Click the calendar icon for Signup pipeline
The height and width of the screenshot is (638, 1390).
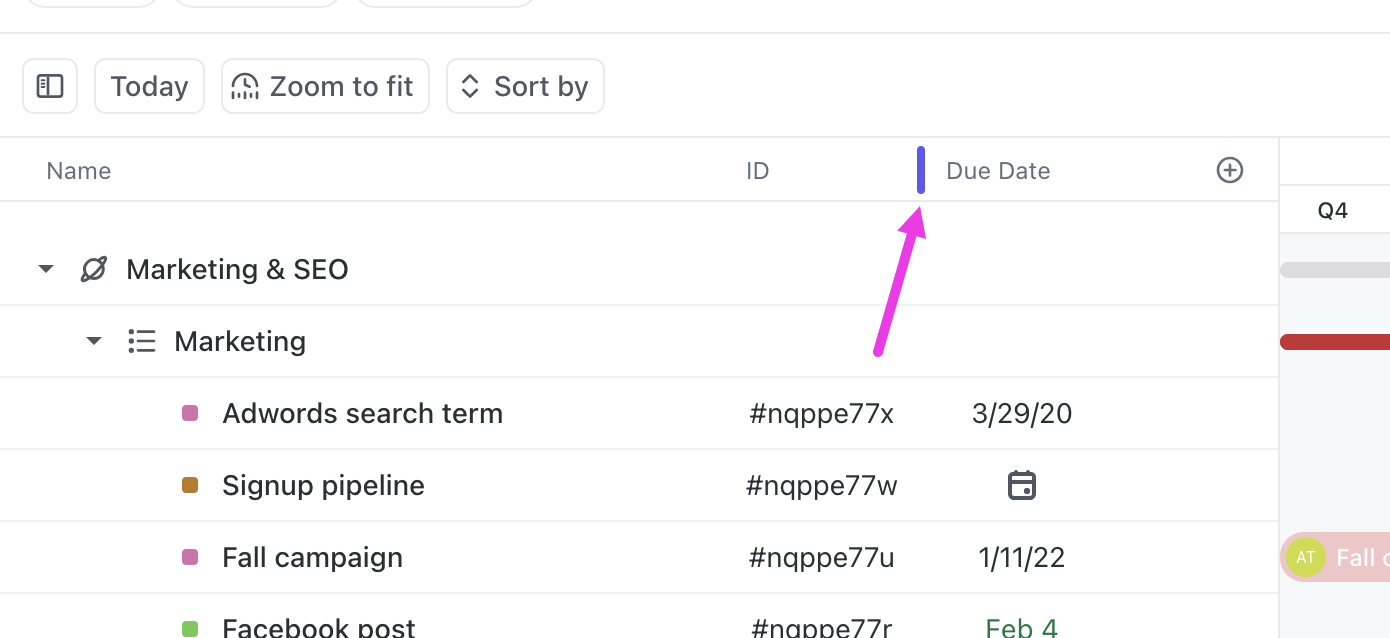(1021, 486)
